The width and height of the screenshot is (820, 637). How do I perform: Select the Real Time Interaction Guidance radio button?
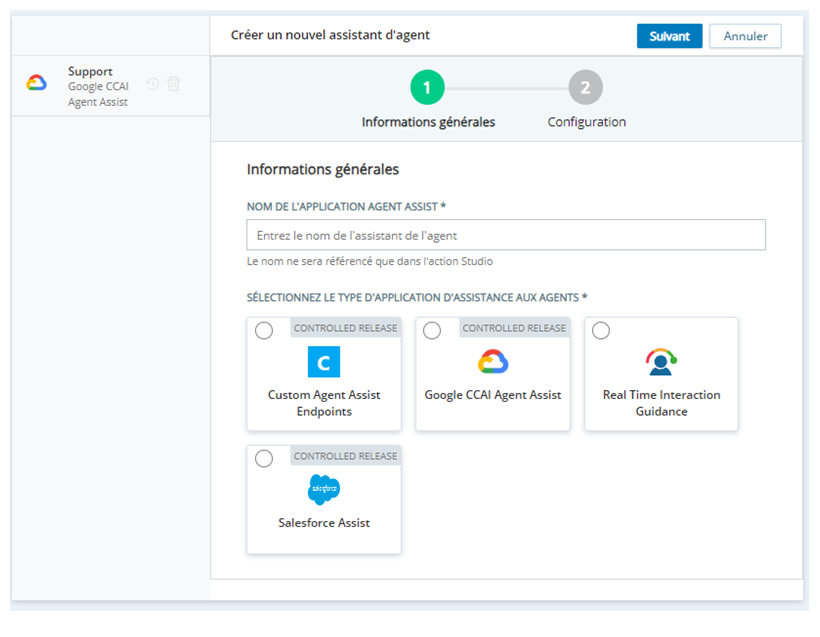tap(601, 331)
